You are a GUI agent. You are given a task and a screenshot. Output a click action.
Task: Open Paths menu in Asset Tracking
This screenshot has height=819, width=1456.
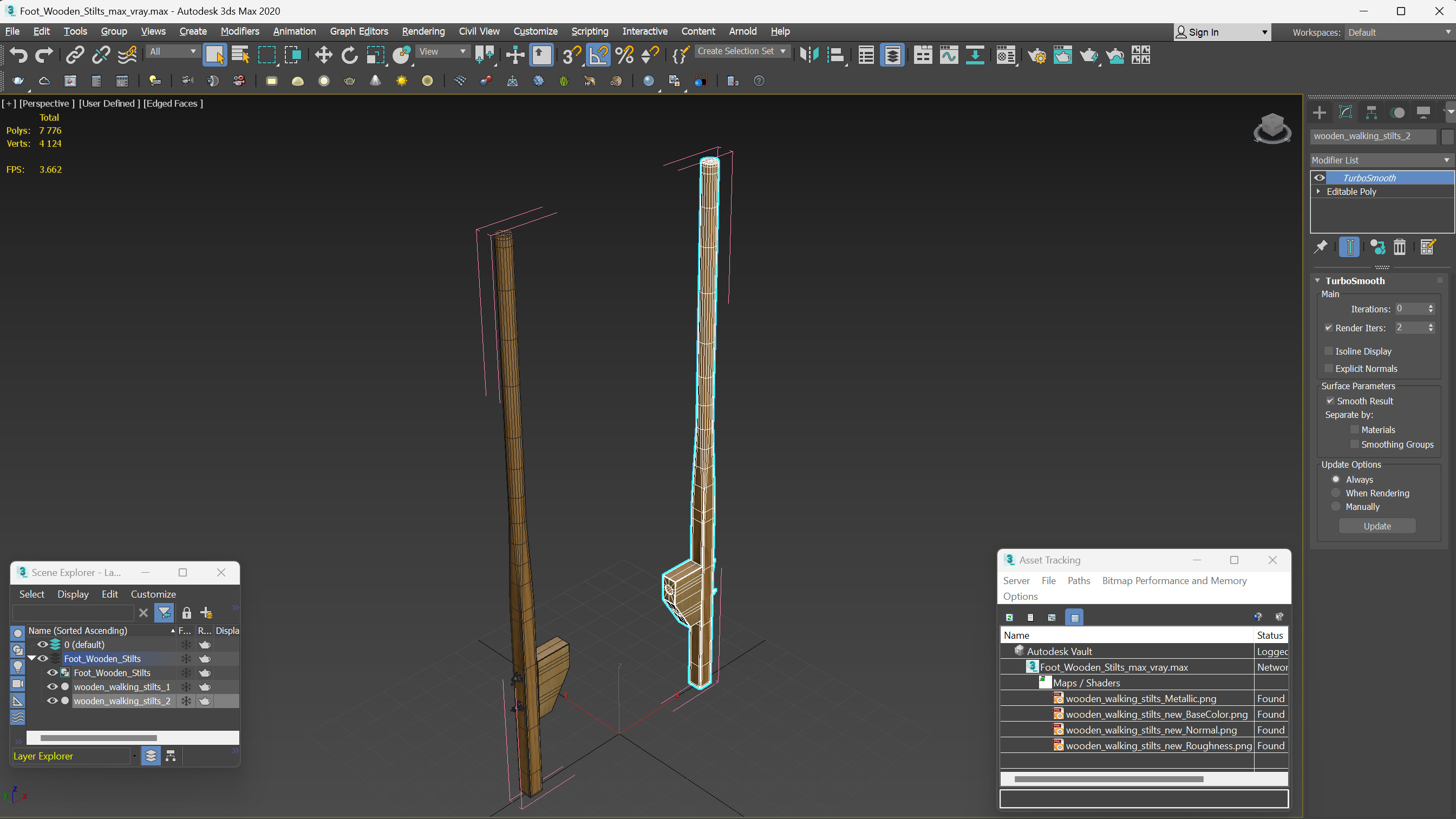point(1079,580)
